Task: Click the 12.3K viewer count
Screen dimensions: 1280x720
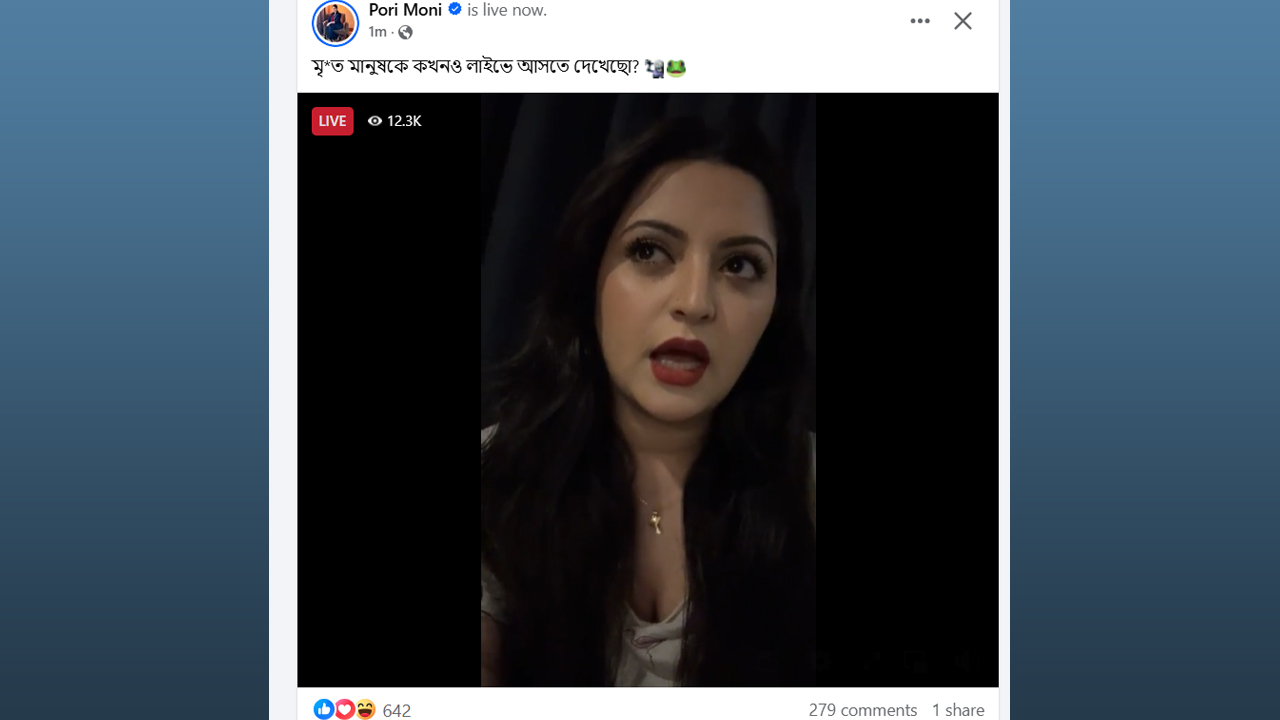Action: coord(404,121)
